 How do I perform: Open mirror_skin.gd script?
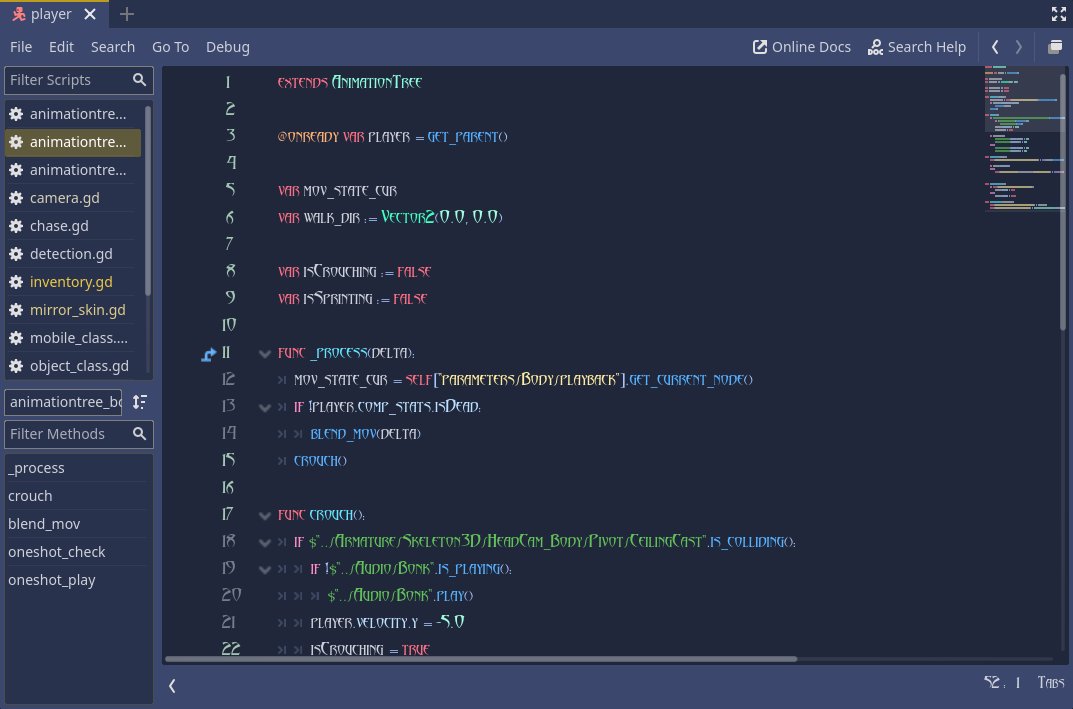click(x=73, y=310)
